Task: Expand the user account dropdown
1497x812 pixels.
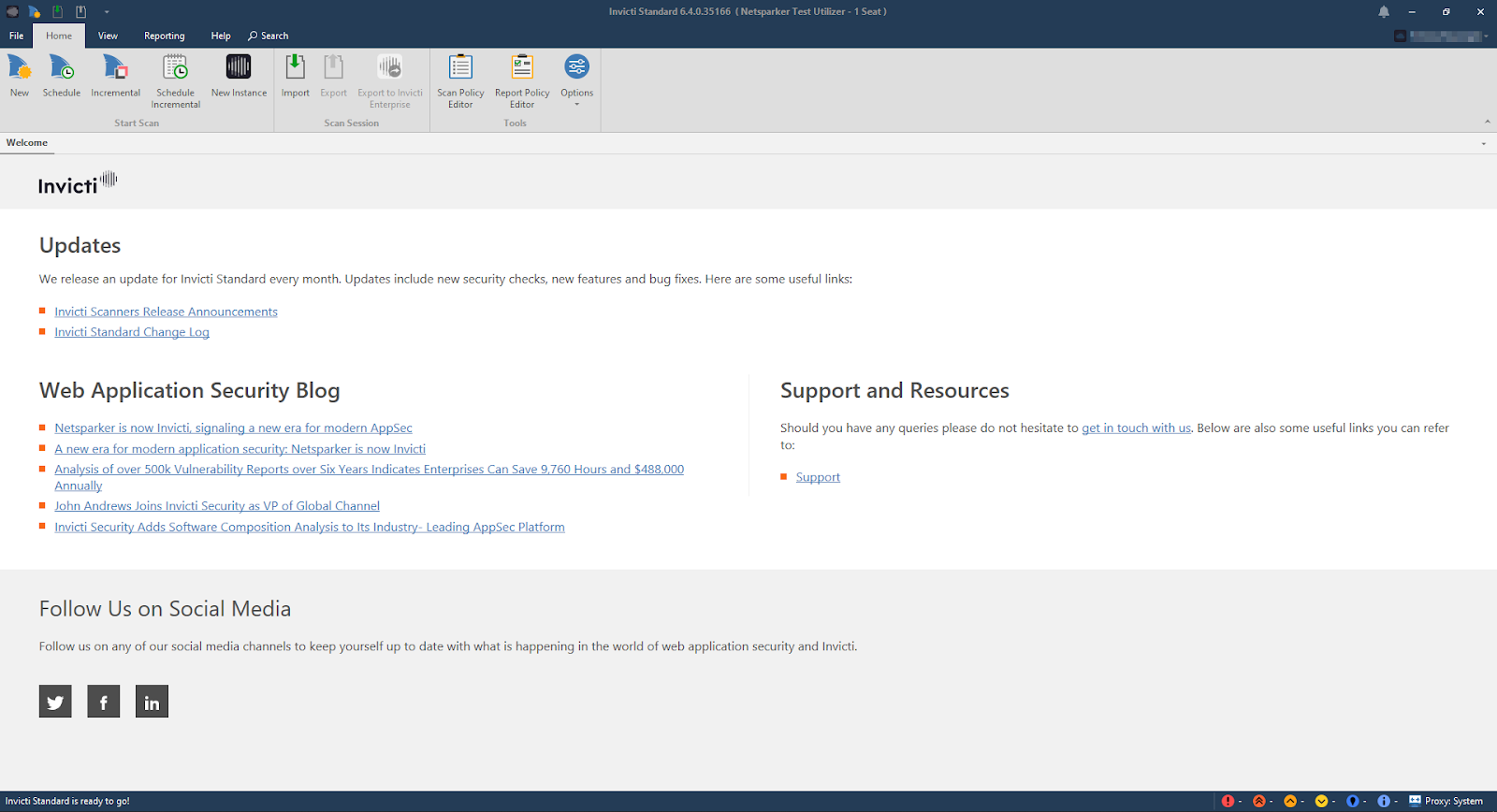Action: [1486, 36]
